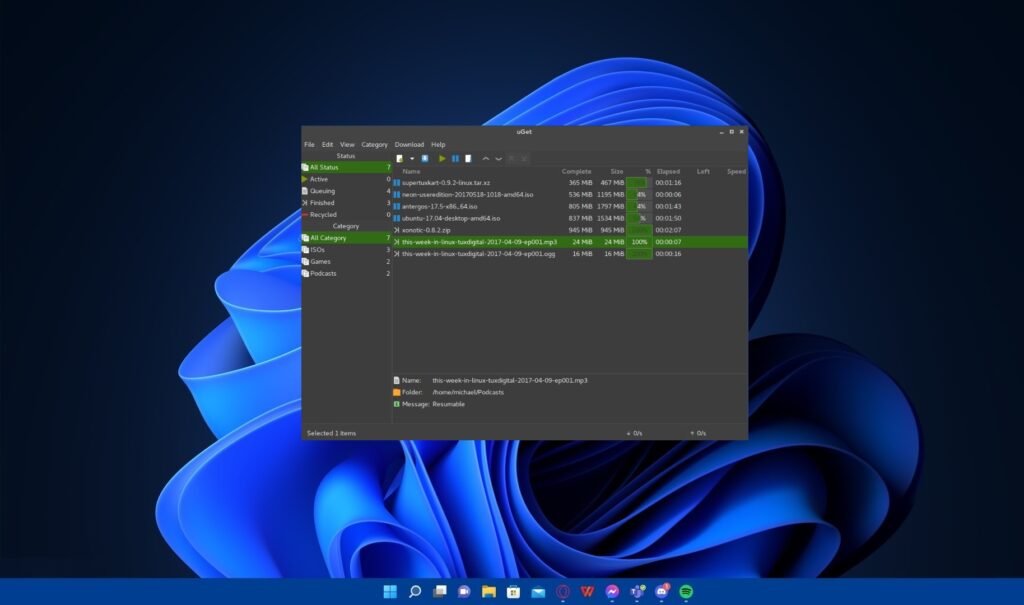Click the new download toolbar icon
This screenshot has width=1024, height=605.
point(400,159)
